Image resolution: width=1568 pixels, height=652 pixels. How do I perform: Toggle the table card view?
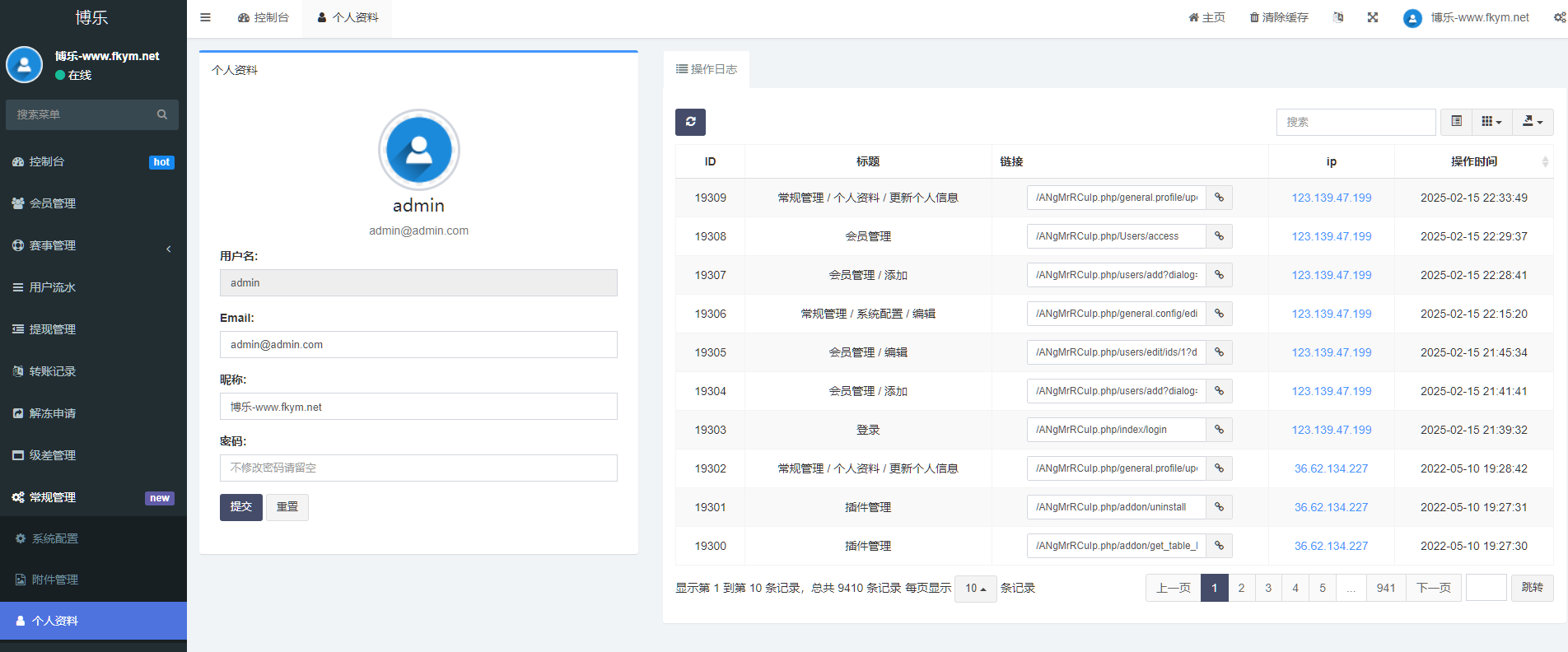pos(1456,122)
